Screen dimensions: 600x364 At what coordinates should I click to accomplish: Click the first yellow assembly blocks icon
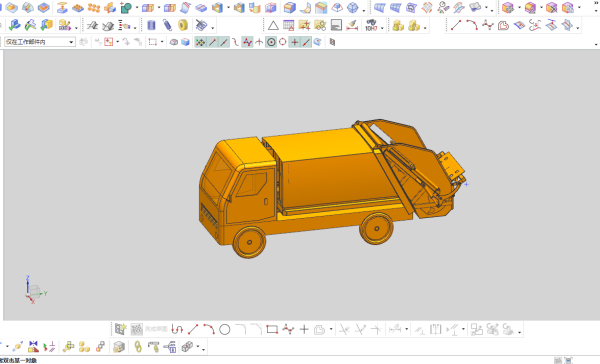tap(398, 26)
